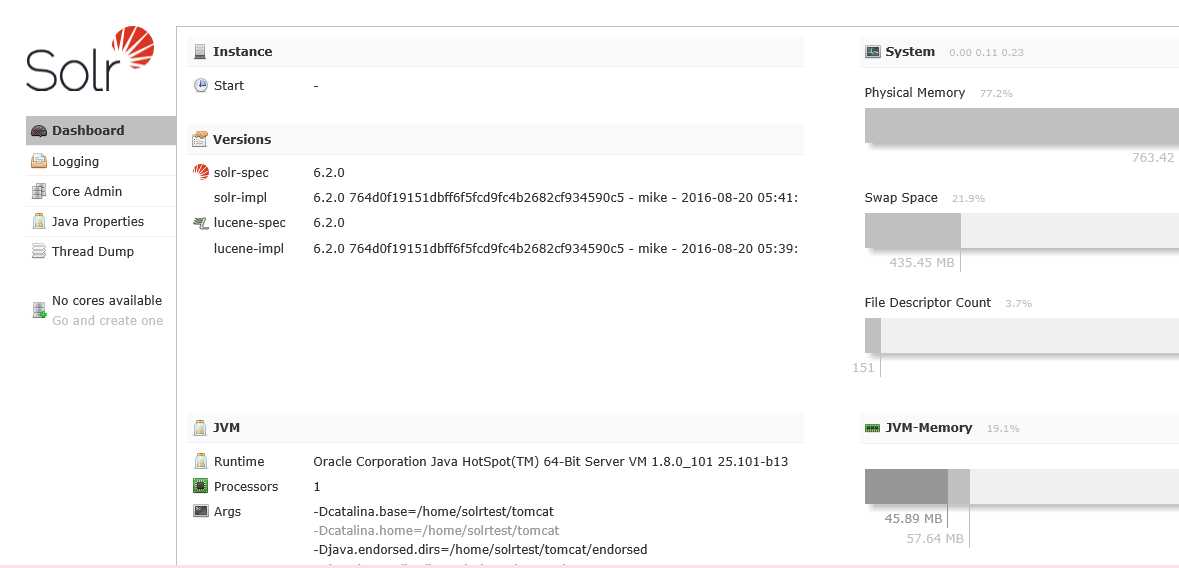Click the Instance section header

[x=496, y=52]
